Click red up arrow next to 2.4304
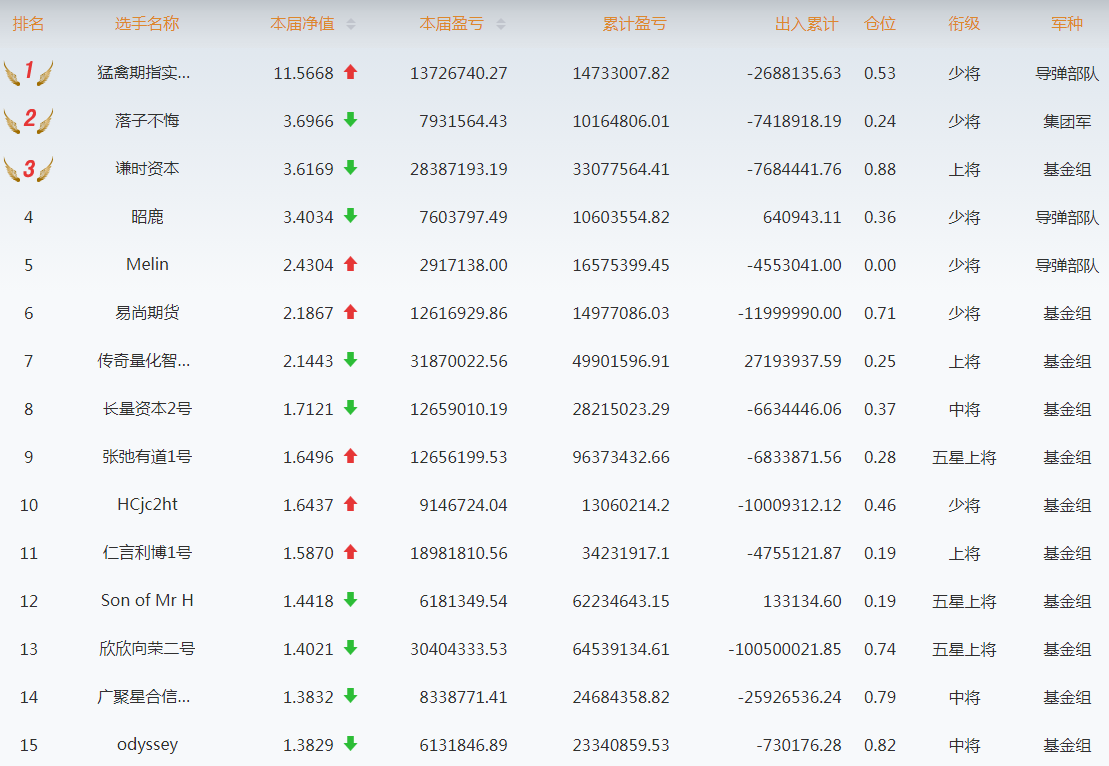The width and height of the screenshot is (1109, 766). pos(350,264)
